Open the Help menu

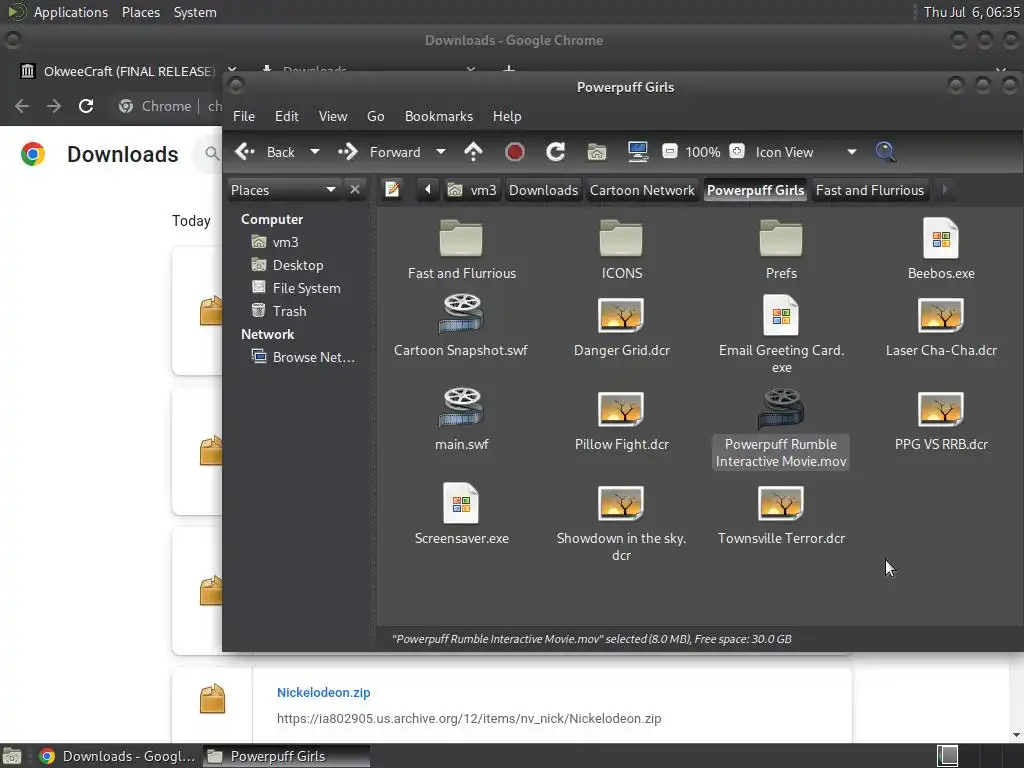[507, 116]
